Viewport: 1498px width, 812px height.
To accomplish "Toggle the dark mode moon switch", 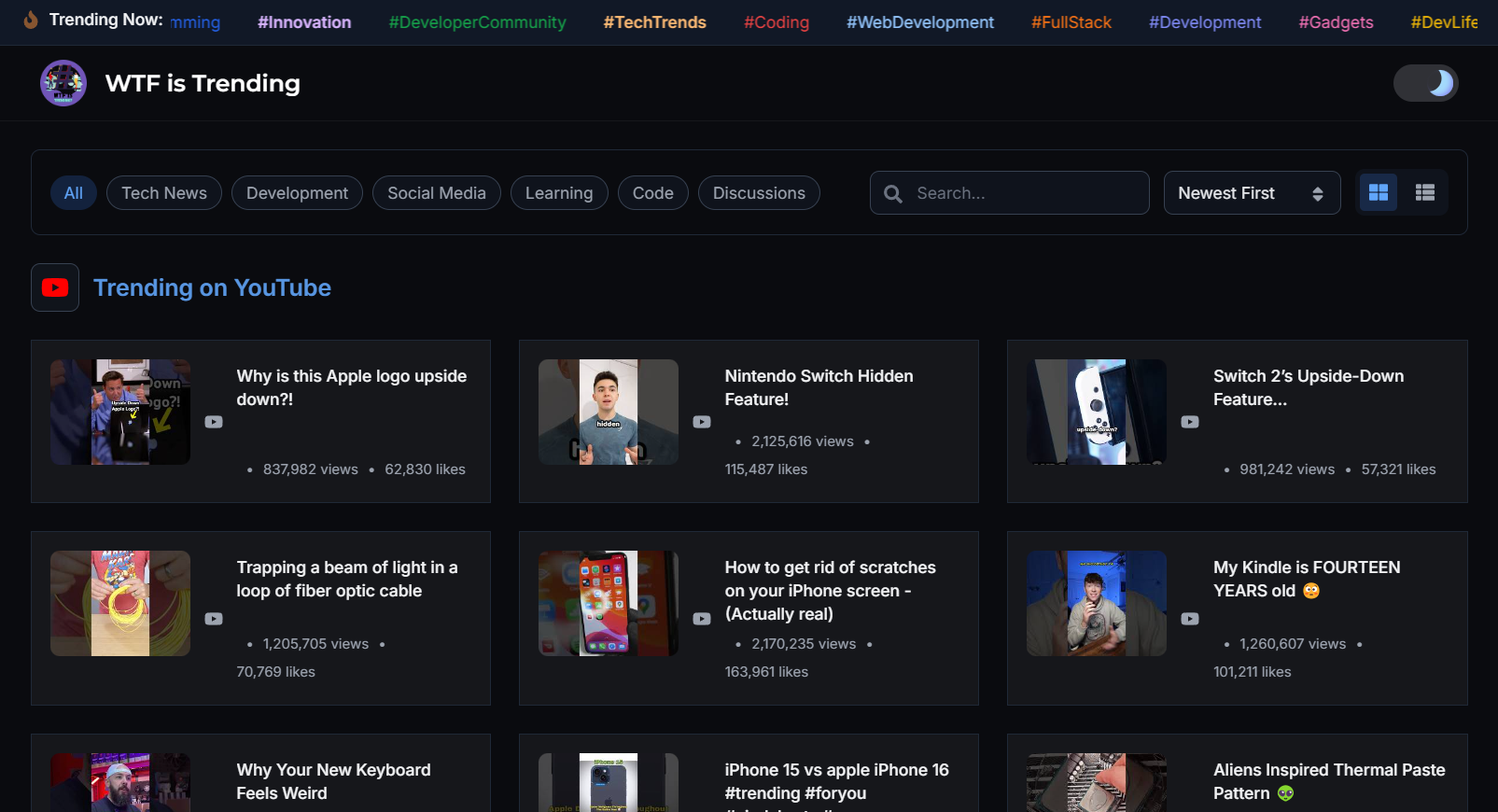I will tap(1425, 83).
